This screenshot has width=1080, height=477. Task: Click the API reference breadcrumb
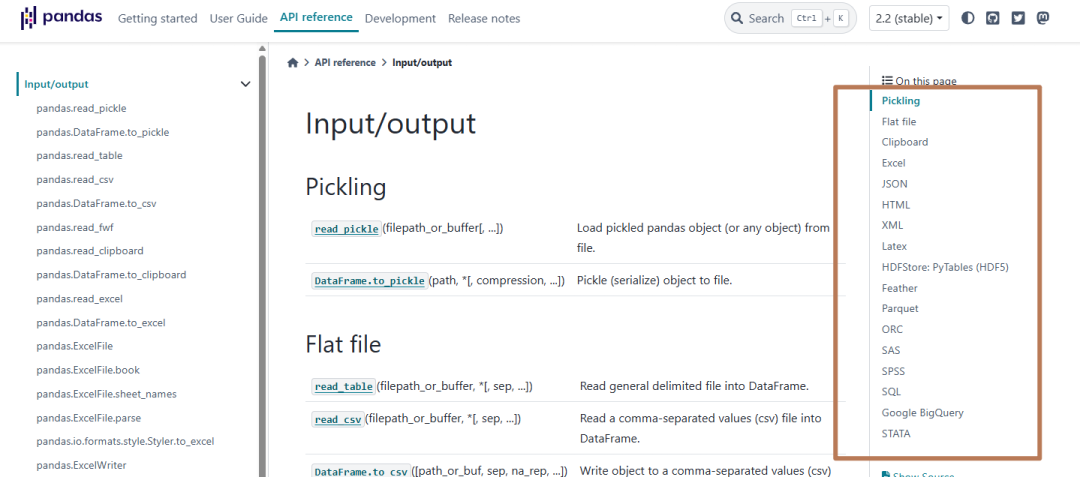[x=345, y=63]
